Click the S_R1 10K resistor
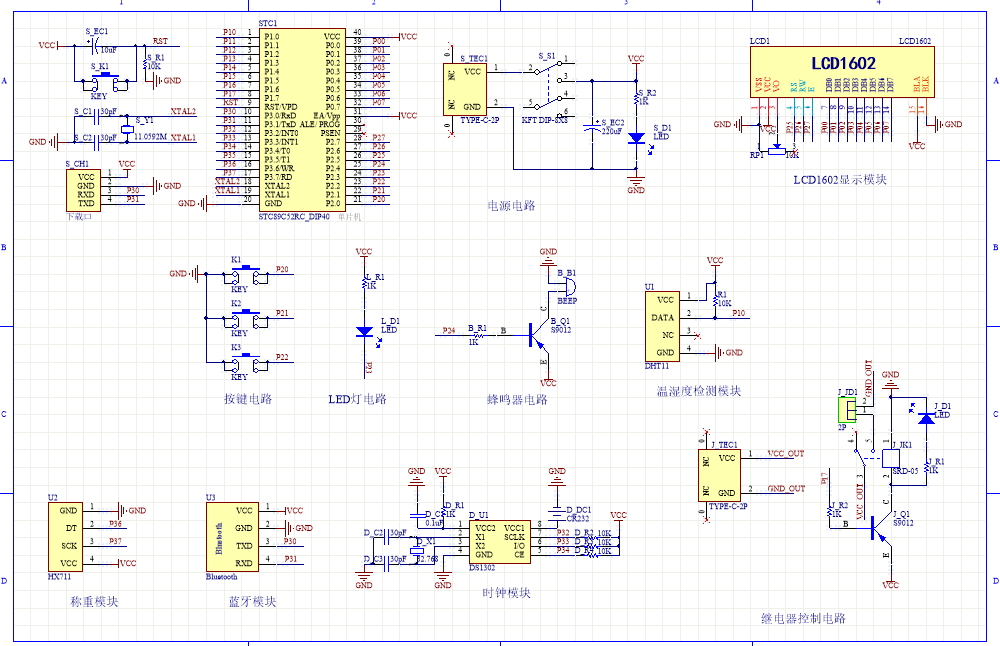The height and width of the screenshot is (646, 1000). point(146,65)
